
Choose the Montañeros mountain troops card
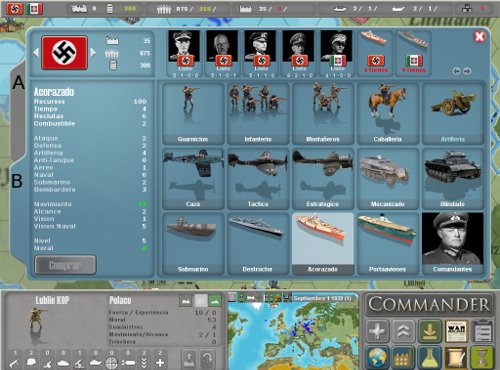(323, 113)
